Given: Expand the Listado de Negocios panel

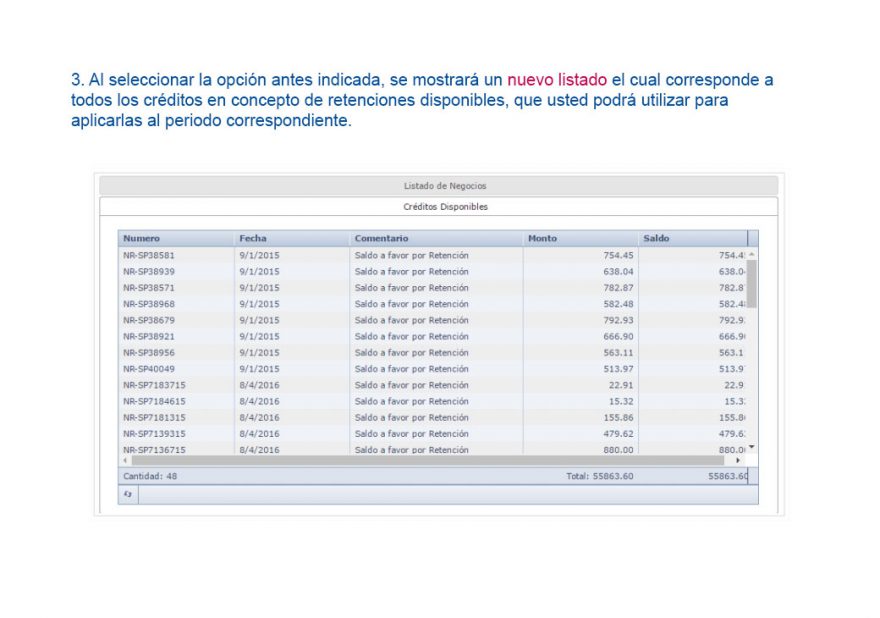Looking at the screenshot, I should coord(439,186).
